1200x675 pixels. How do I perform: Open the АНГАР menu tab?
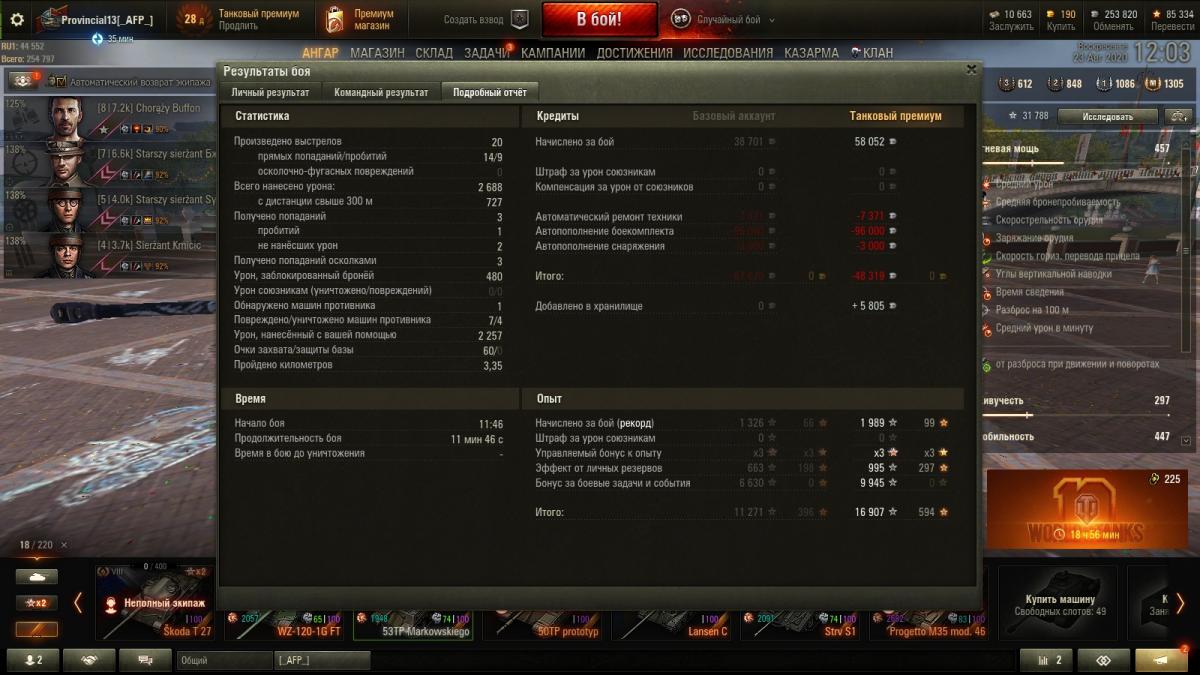point(320,53)
